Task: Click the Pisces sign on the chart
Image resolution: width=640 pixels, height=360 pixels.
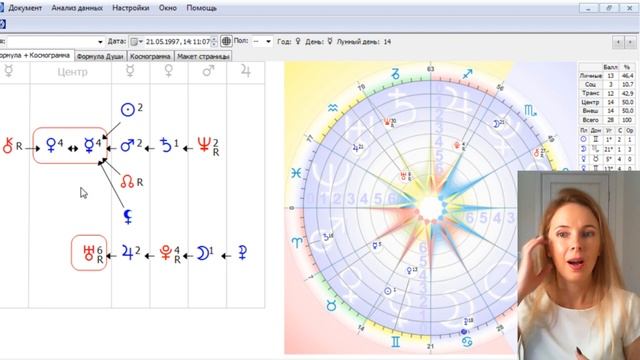Action: (x=296, y=173)
